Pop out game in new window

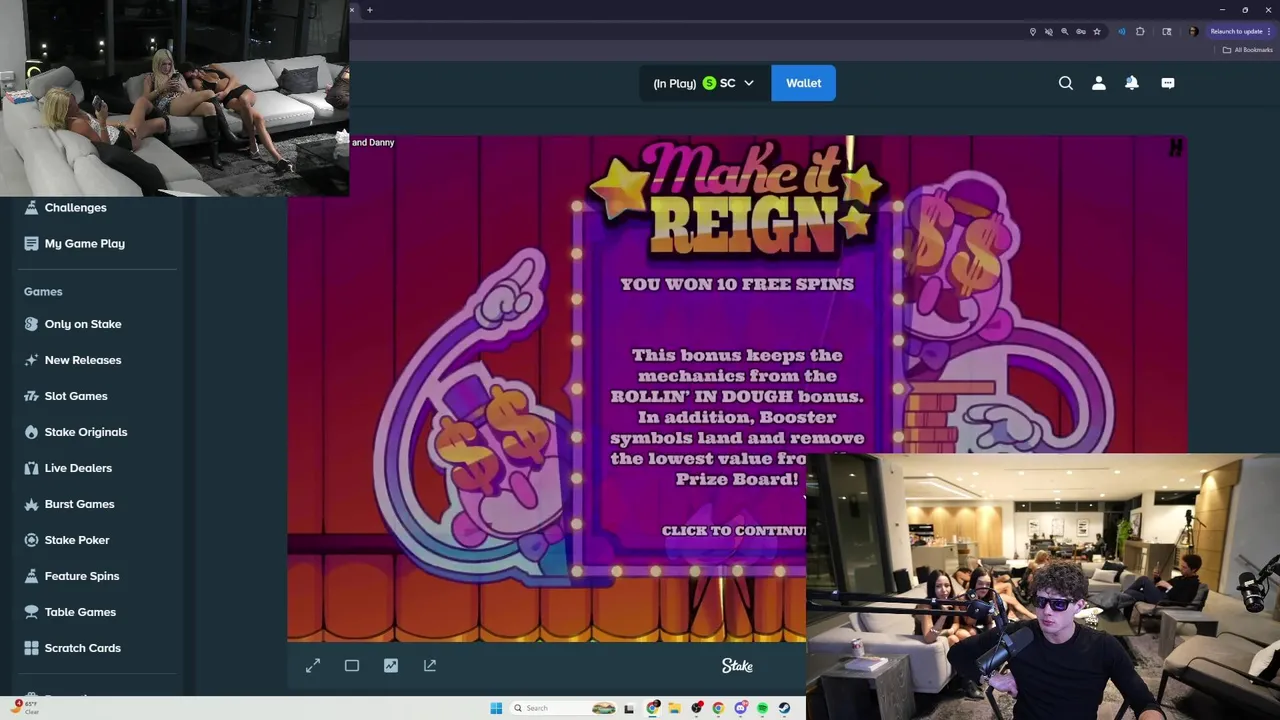[x=430, y=665]
